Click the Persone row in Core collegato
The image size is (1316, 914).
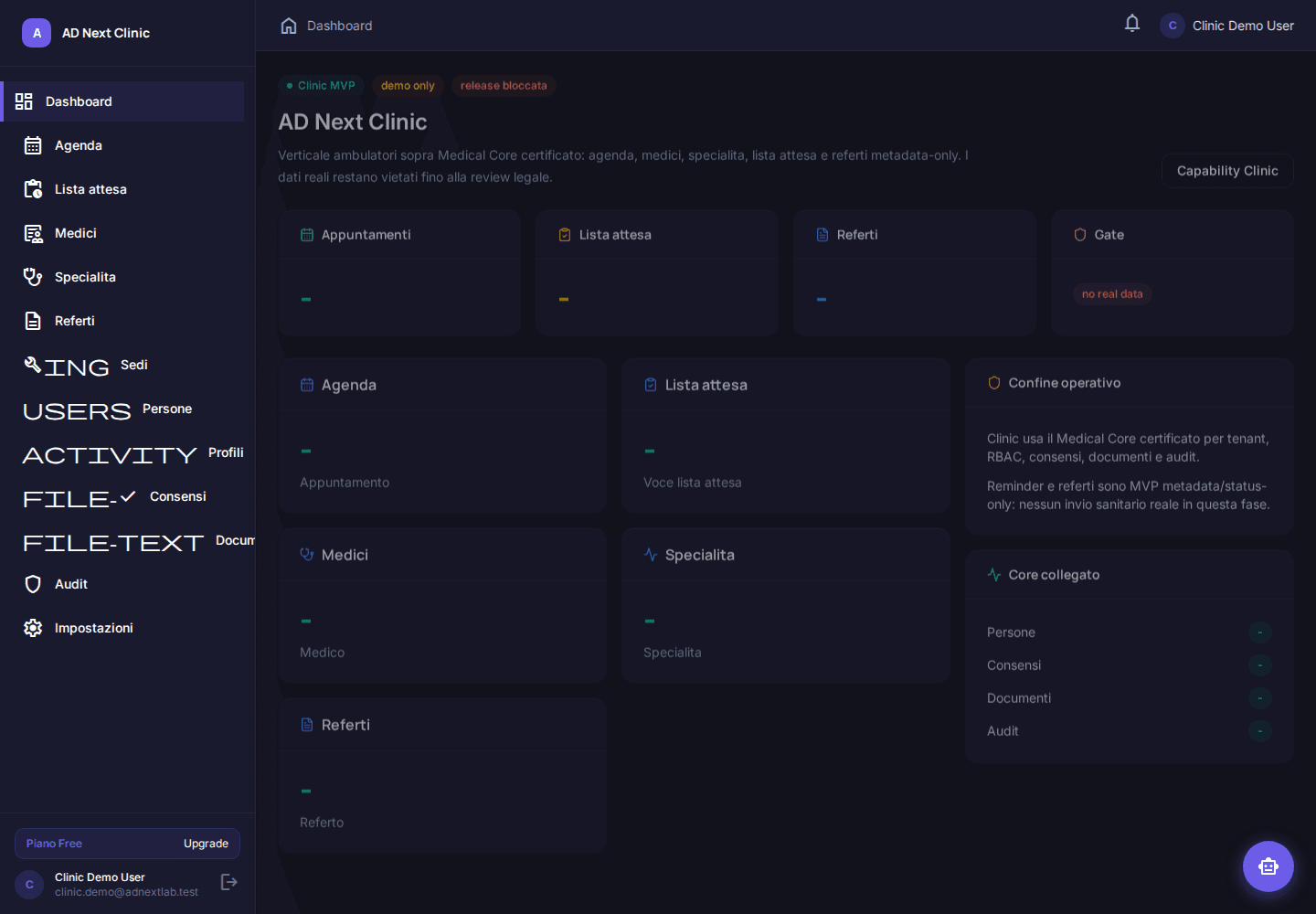point(1130,632)
